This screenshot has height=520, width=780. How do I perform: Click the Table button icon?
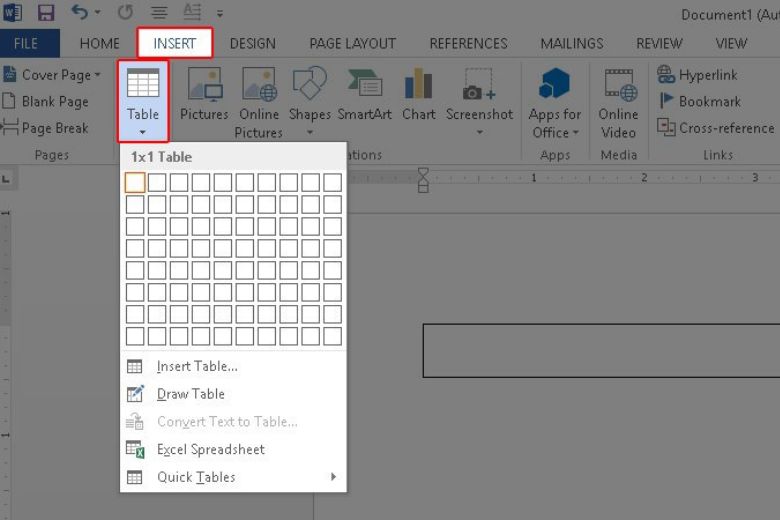tap(143, 83)
